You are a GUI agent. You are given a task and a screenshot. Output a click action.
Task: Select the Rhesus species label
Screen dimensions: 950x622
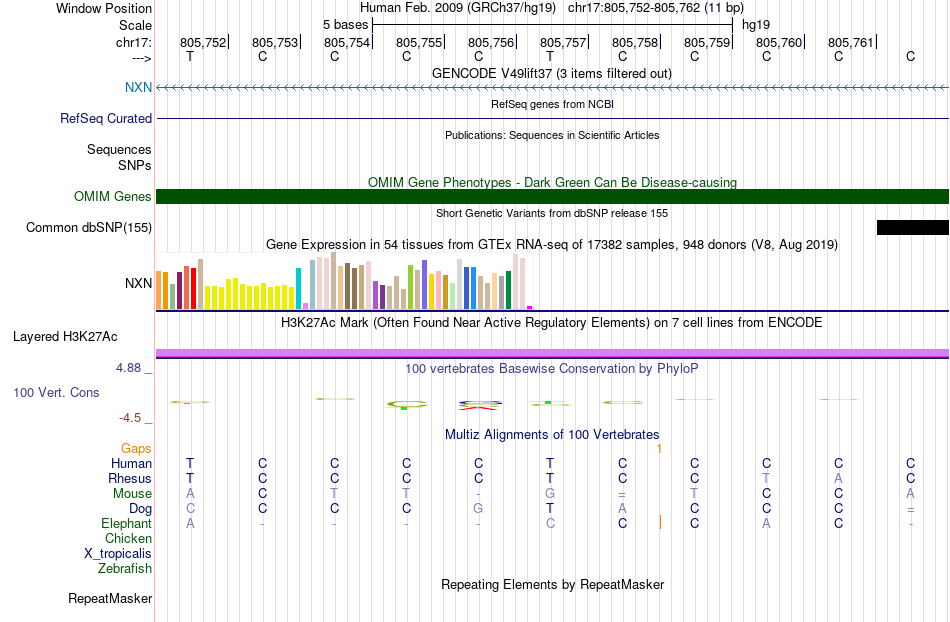coord(130,478)
